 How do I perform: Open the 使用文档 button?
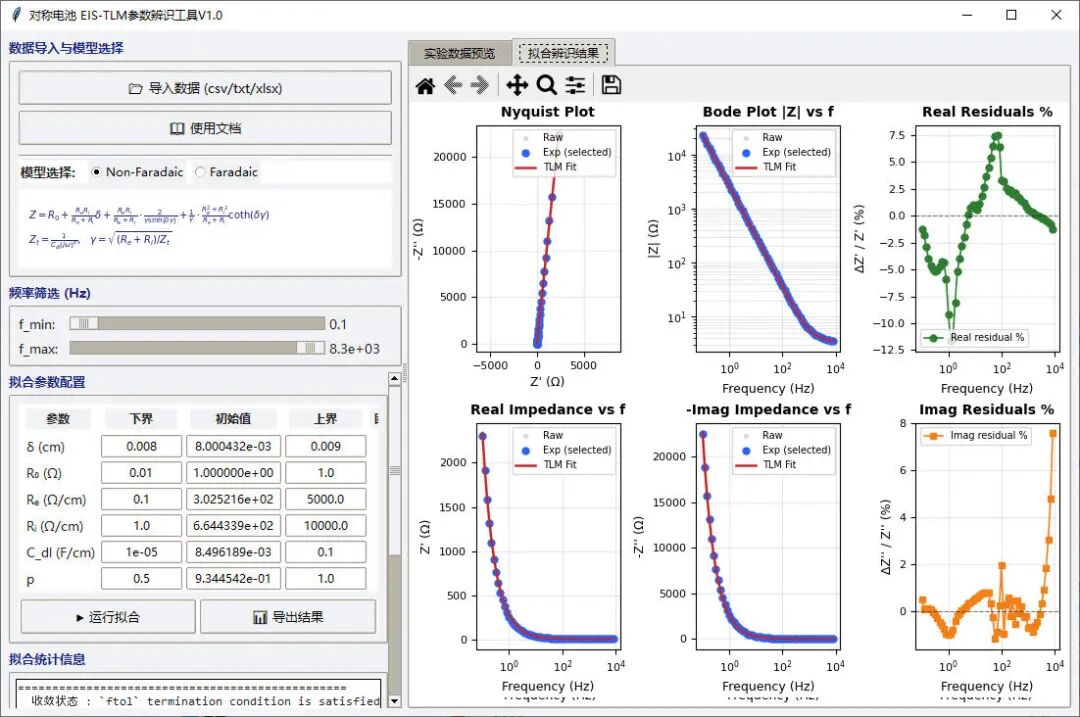point(205,128)
